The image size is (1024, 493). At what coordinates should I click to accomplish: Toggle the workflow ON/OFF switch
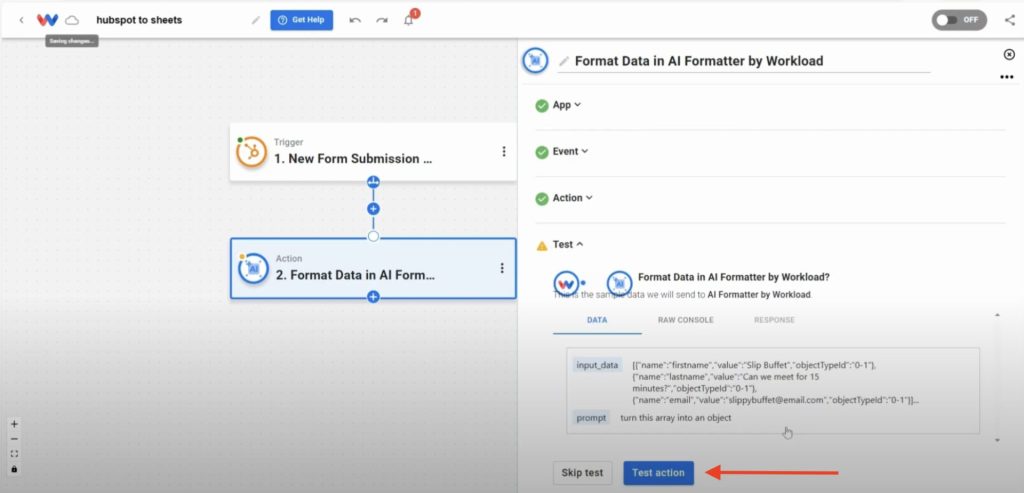click(959, 20)
